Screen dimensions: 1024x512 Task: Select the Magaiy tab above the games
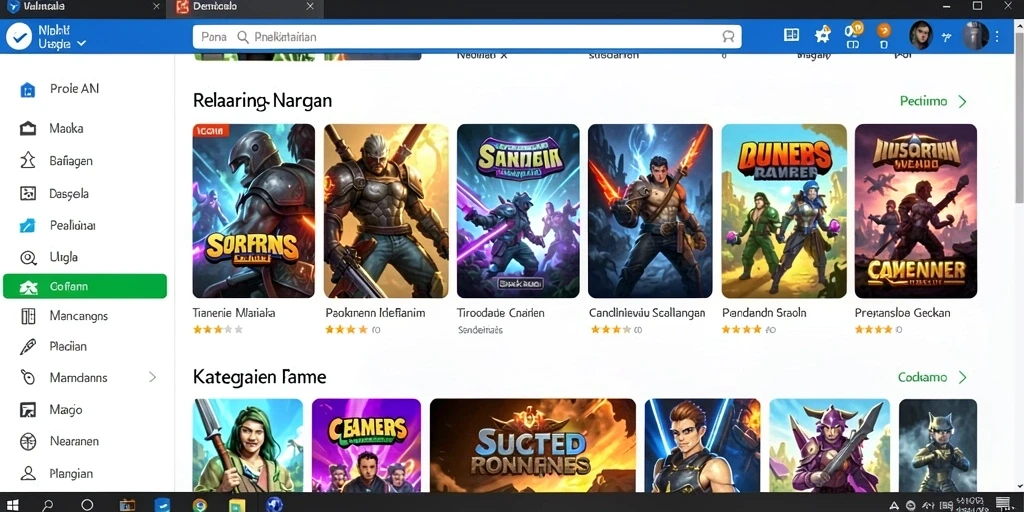[813, 56]
